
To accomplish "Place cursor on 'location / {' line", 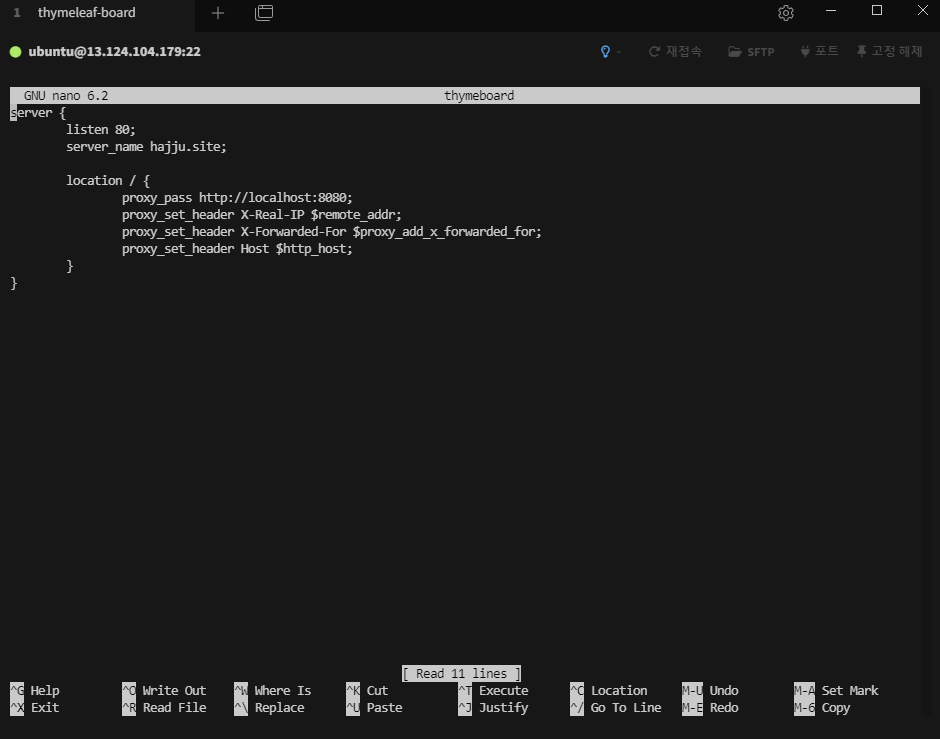I will [108, 180].
